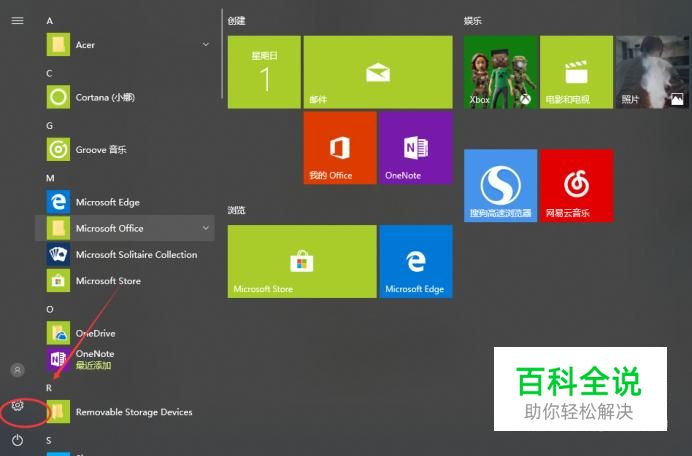Click the 'Groove 音乐' label
692x456 pixels.
101,150
